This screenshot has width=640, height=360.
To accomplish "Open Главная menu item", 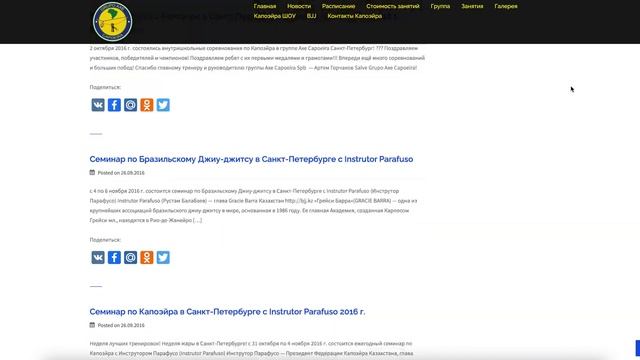I will click(265, 6).
